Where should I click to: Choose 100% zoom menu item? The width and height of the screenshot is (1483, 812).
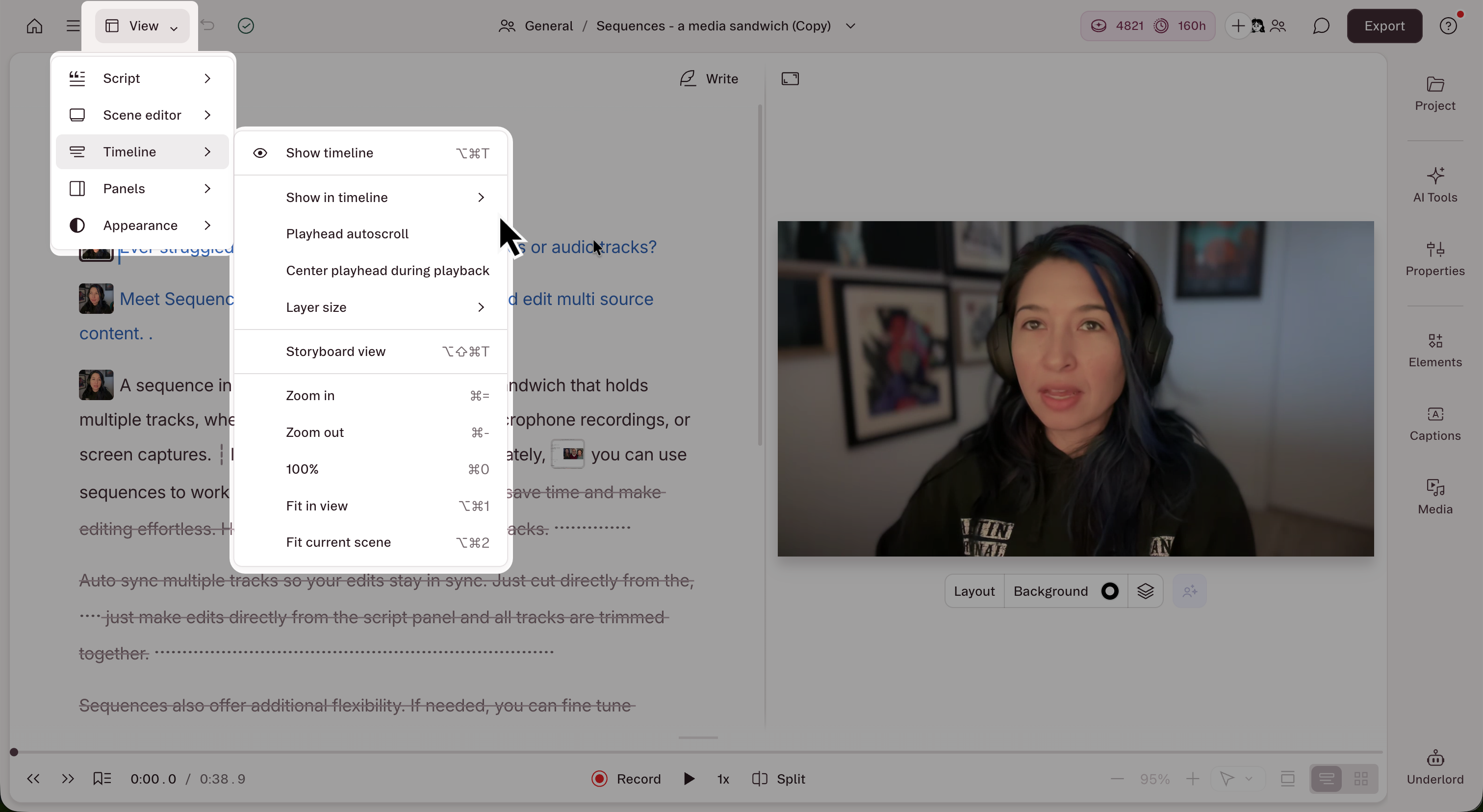(371, 470)
